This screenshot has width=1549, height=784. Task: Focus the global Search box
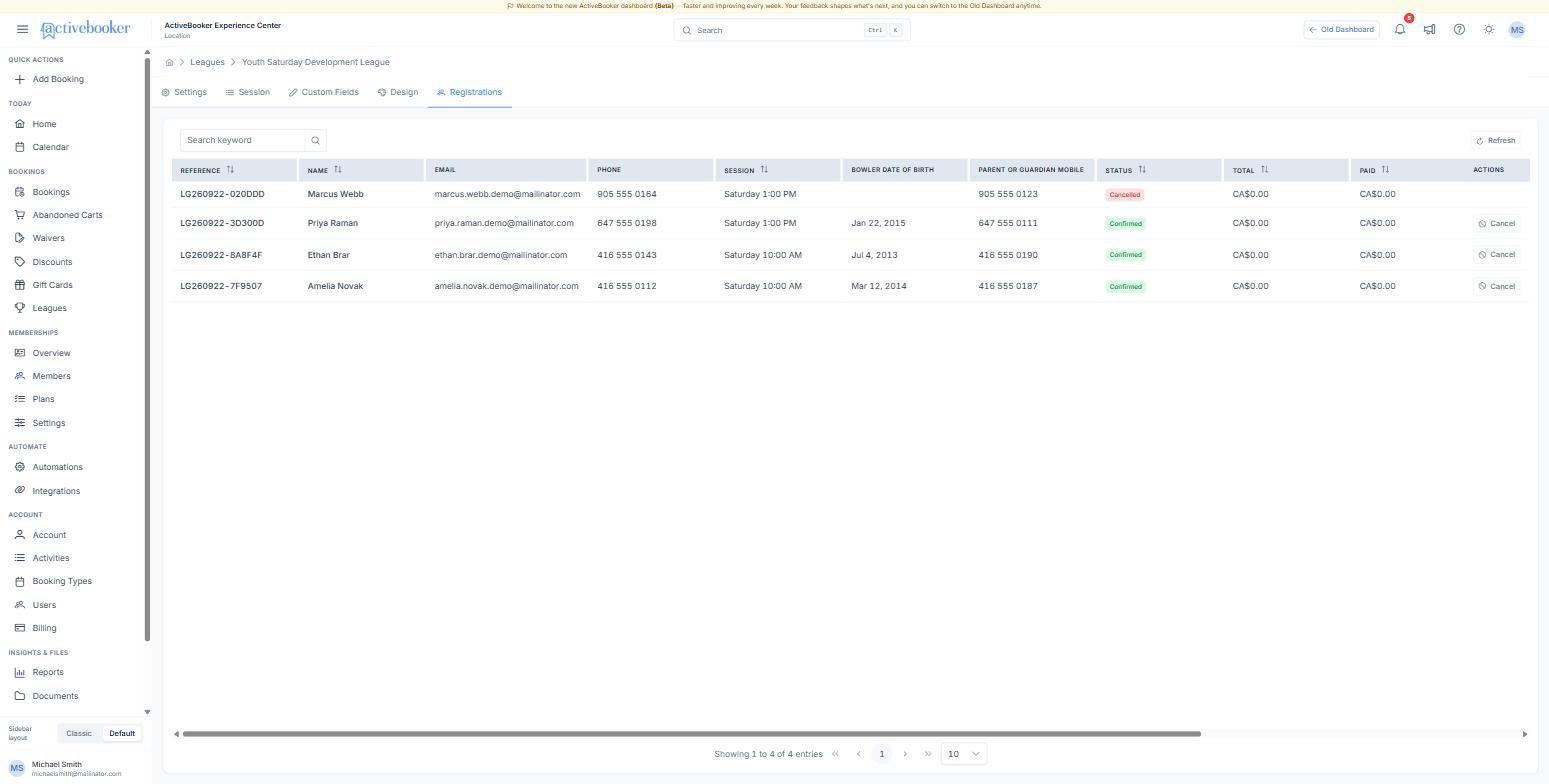point(792,30)
